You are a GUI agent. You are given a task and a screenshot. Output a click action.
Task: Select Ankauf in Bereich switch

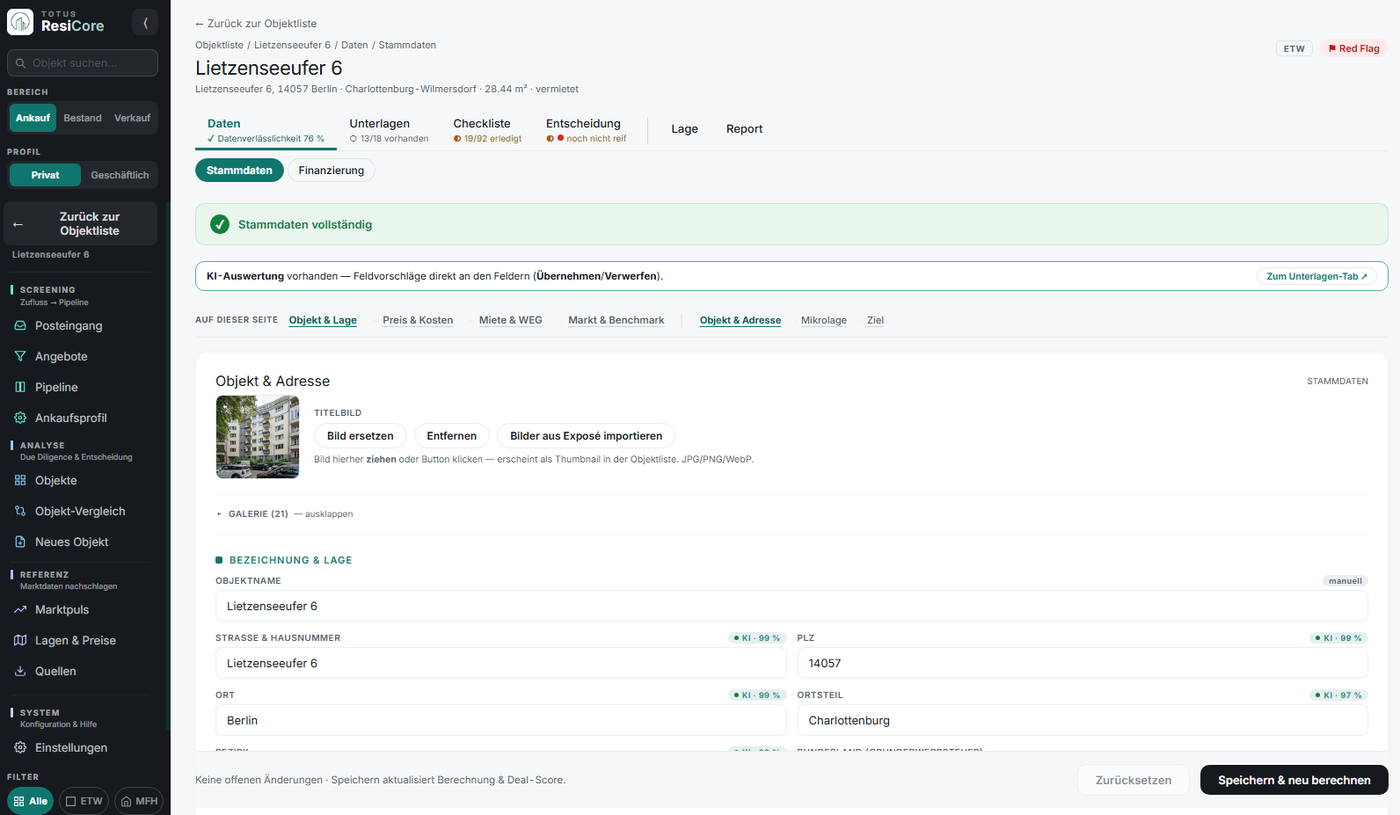pyautogui.click(x=33, y=118)
